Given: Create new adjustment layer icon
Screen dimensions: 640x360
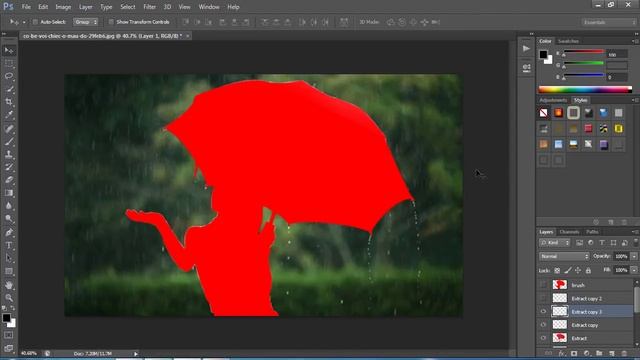Looking at the screenshot, I should 587,353.
